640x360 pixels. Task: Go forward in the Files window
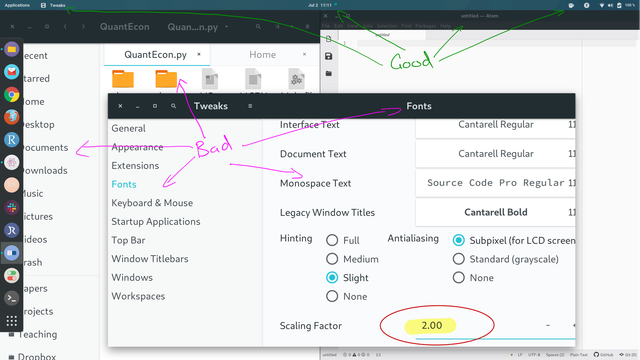coord(83,27)
